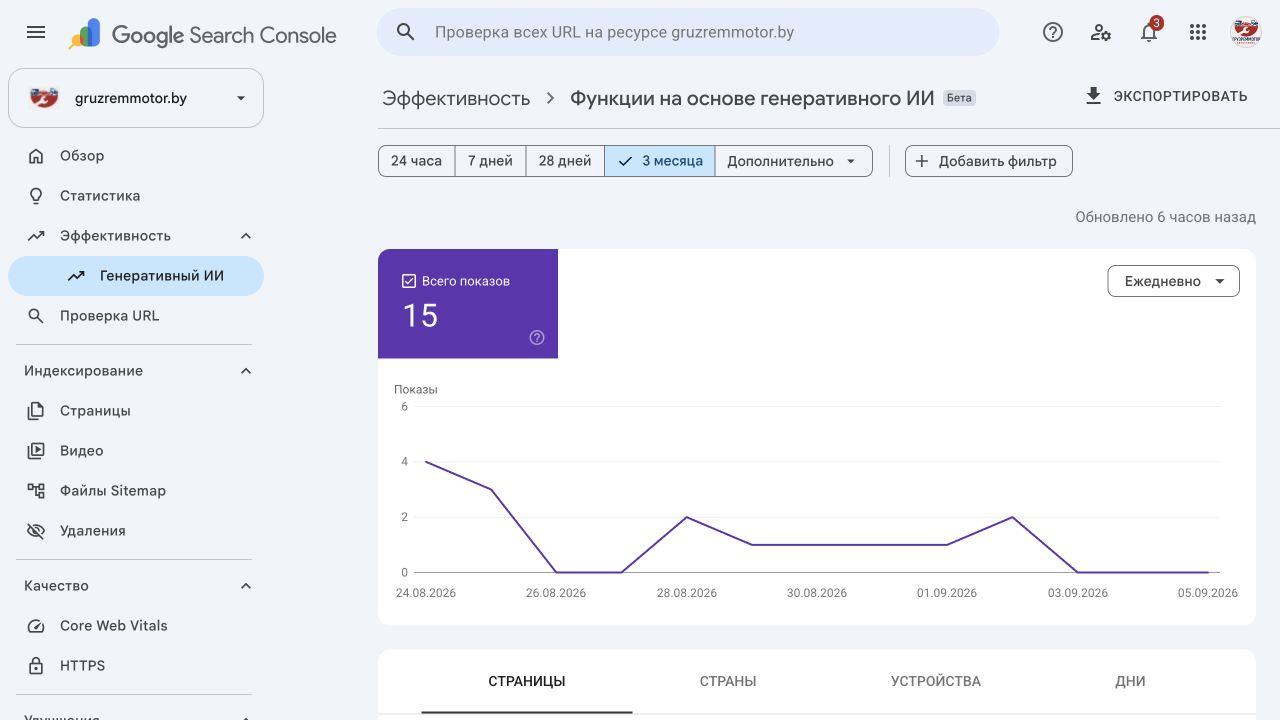This screenshot has width=1280, height=720.
Task: Click the chart line peak at 24.08.2026
Action: [x=426, y=462]
